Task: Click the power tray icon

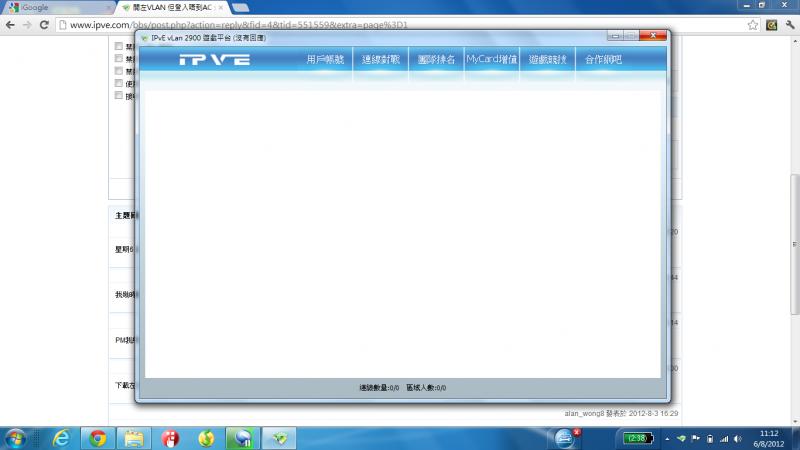Action: (710, 438)
